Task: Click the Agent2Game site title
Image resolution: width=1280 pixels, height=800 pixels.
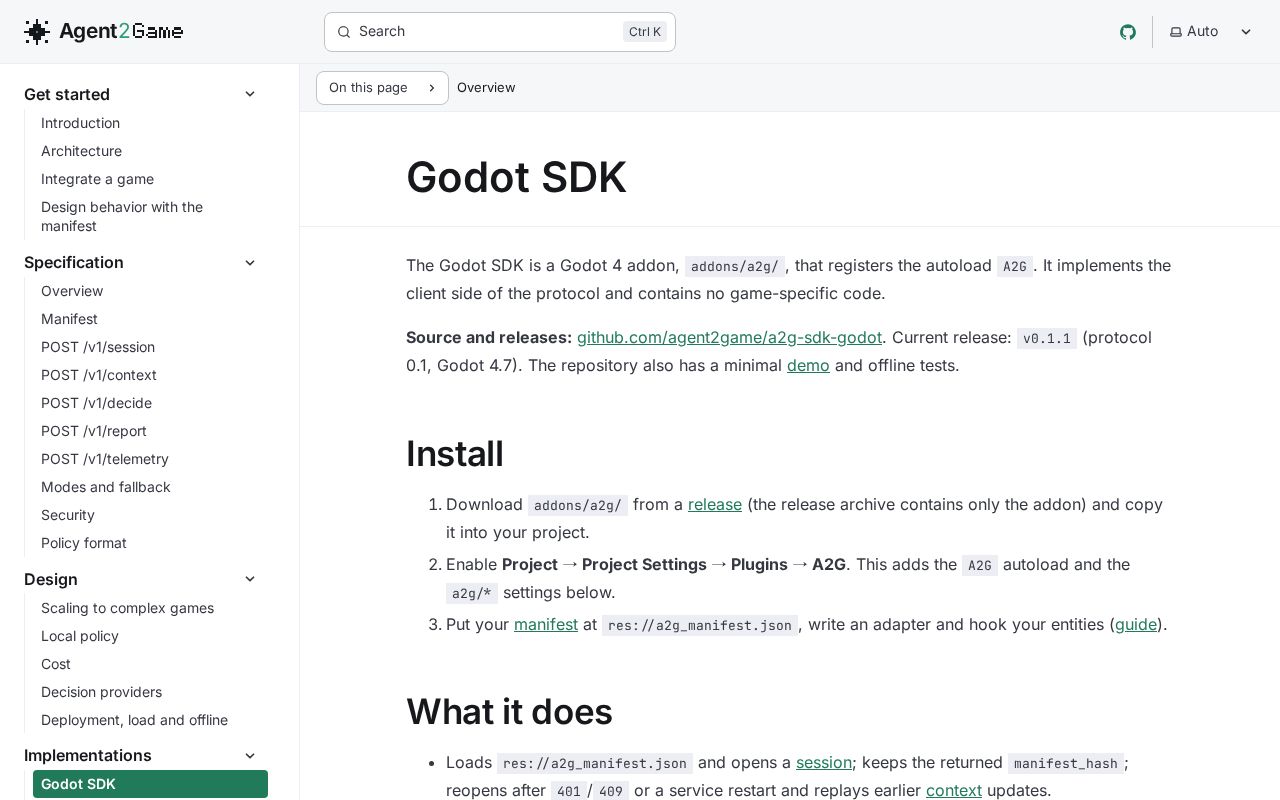Action: (x=121, y=32)
